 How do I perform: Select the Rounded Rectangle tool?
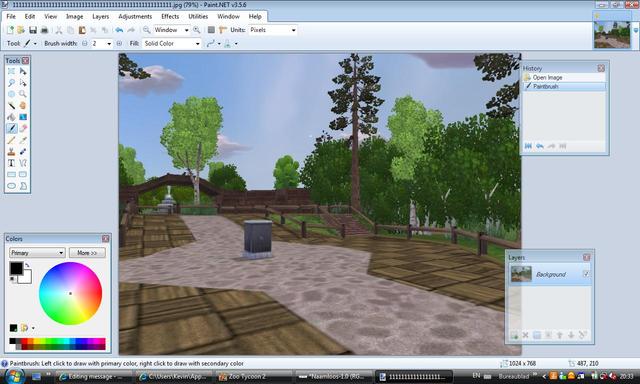click(x=23, y=175)
